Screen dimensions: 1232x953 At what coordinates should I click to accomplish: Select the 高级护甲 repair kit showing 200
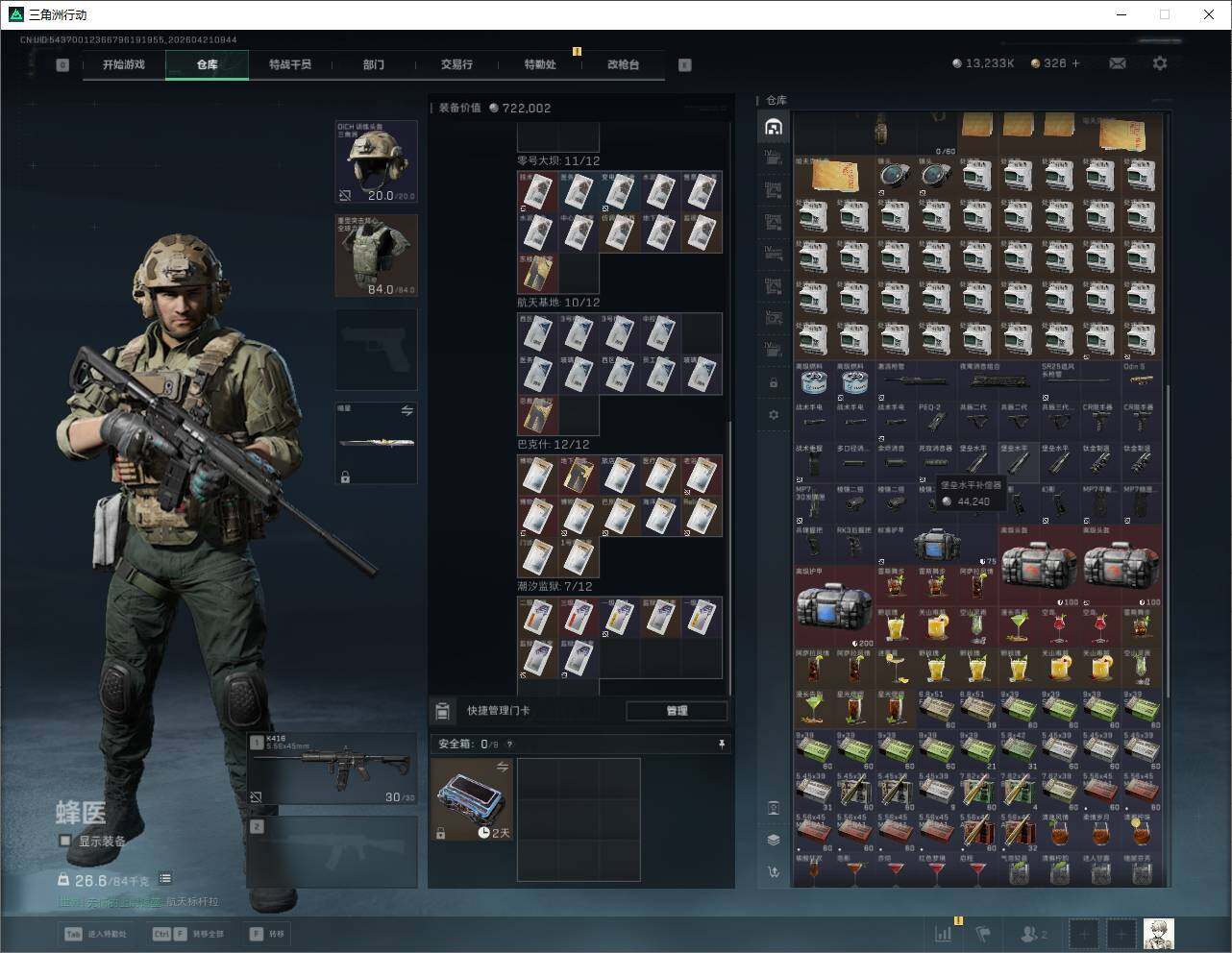834,606
